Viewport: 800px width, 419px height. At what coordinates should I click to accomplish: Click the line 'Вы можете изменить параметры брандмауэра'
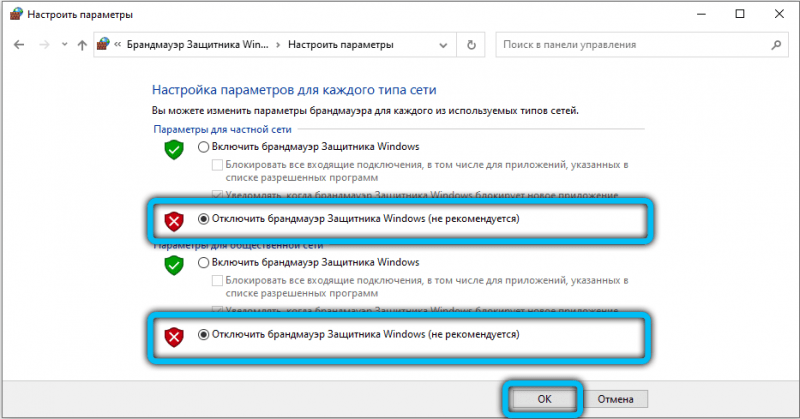point(365,111)
